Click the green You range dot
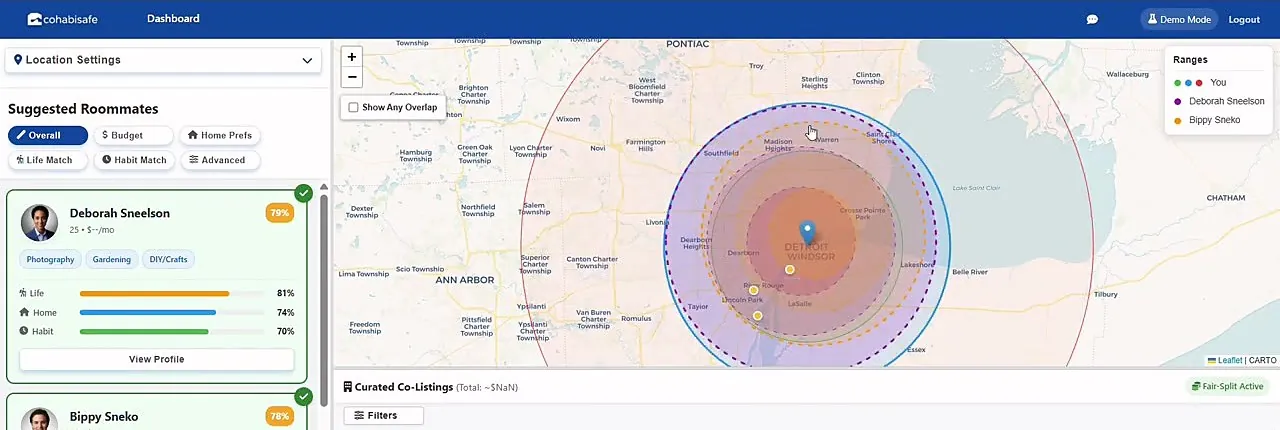The height and width of the screenshot is (430, 1280). (1178, 83)
